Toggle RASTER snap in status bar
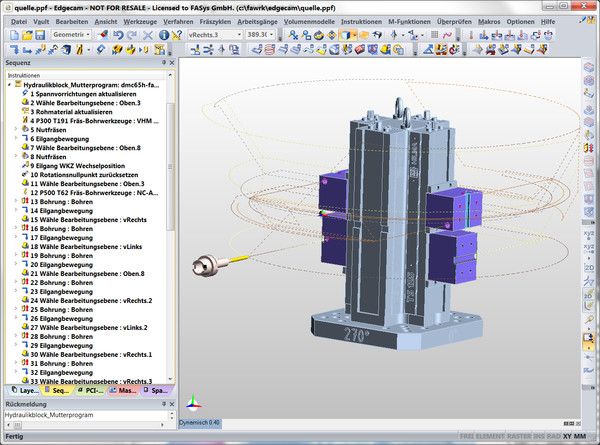600x445 pixels. [x=520, y=436]
